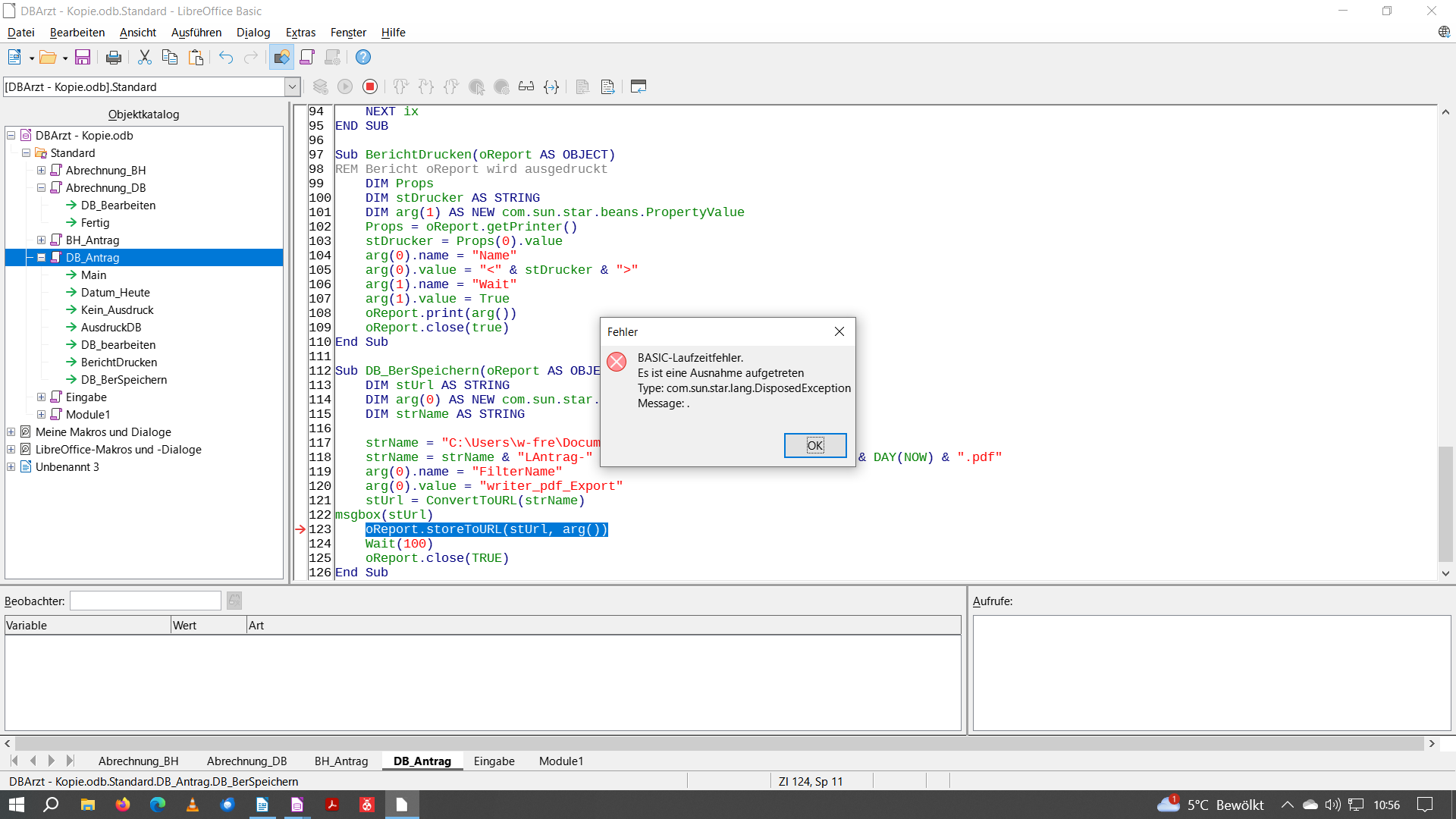Open the volume control in system tray
The image size is (1456, 819).
[1332, 805]
